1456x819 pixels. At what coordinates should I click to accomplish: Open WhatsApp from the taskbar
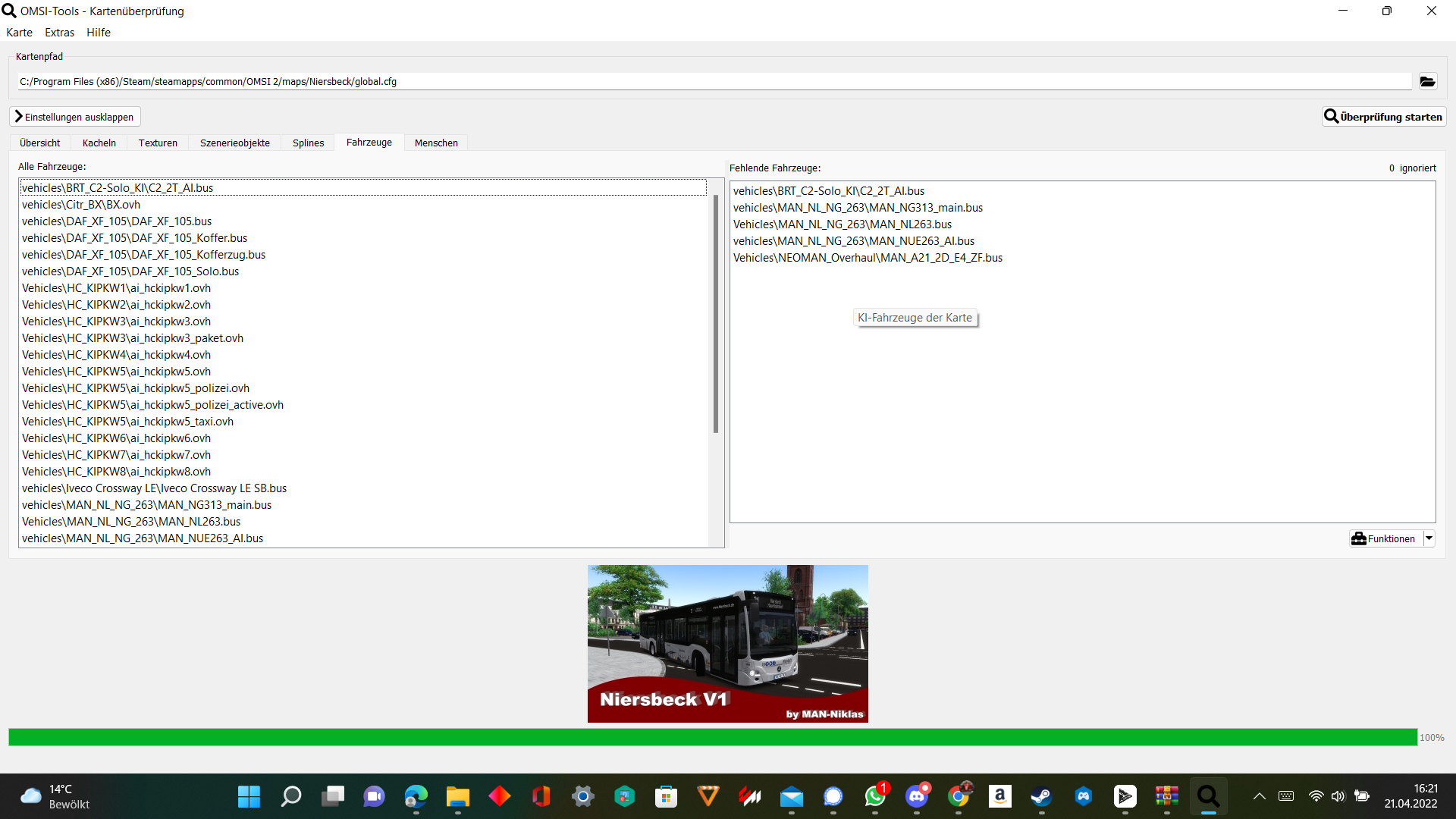pyautogui.click(x=875, y=796)
